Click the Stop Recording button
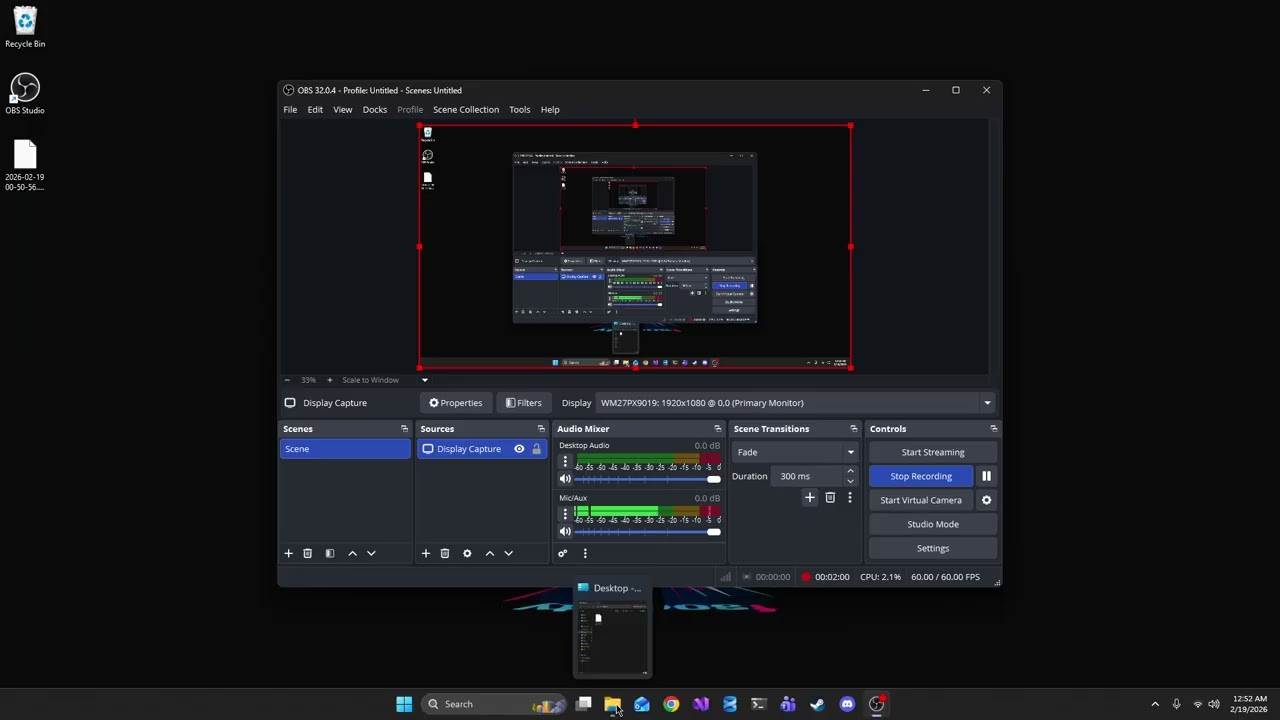 point(921,476)
